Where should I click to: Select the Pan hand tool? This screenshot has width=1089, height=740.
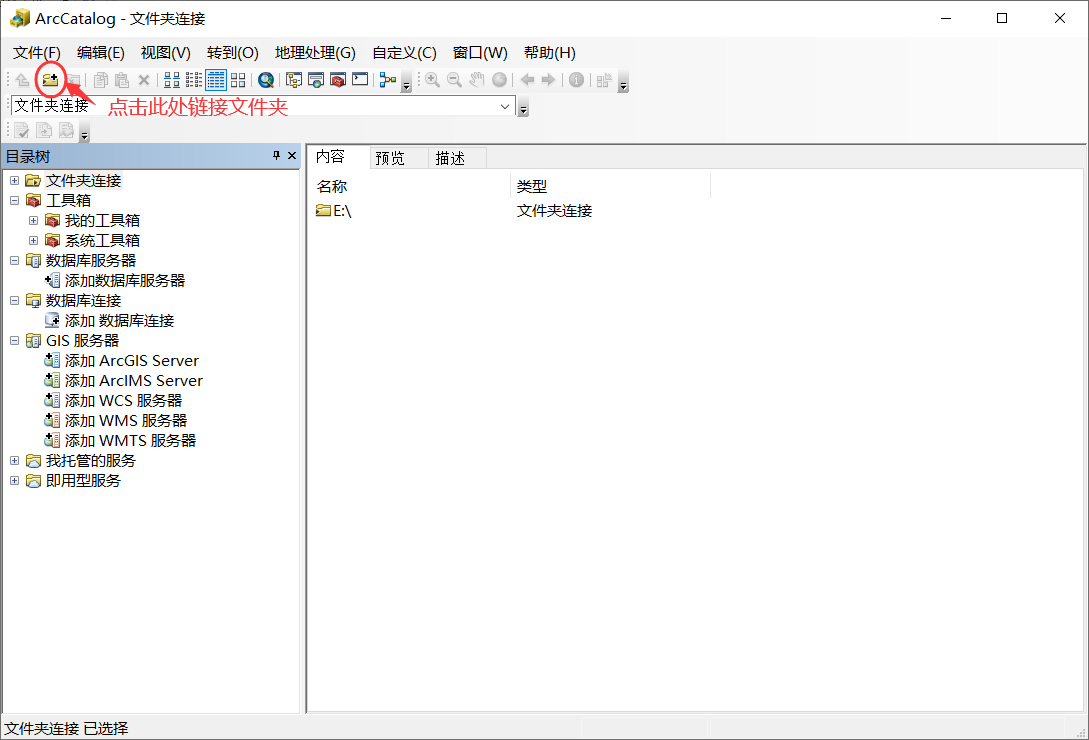(x=476, y=80)
